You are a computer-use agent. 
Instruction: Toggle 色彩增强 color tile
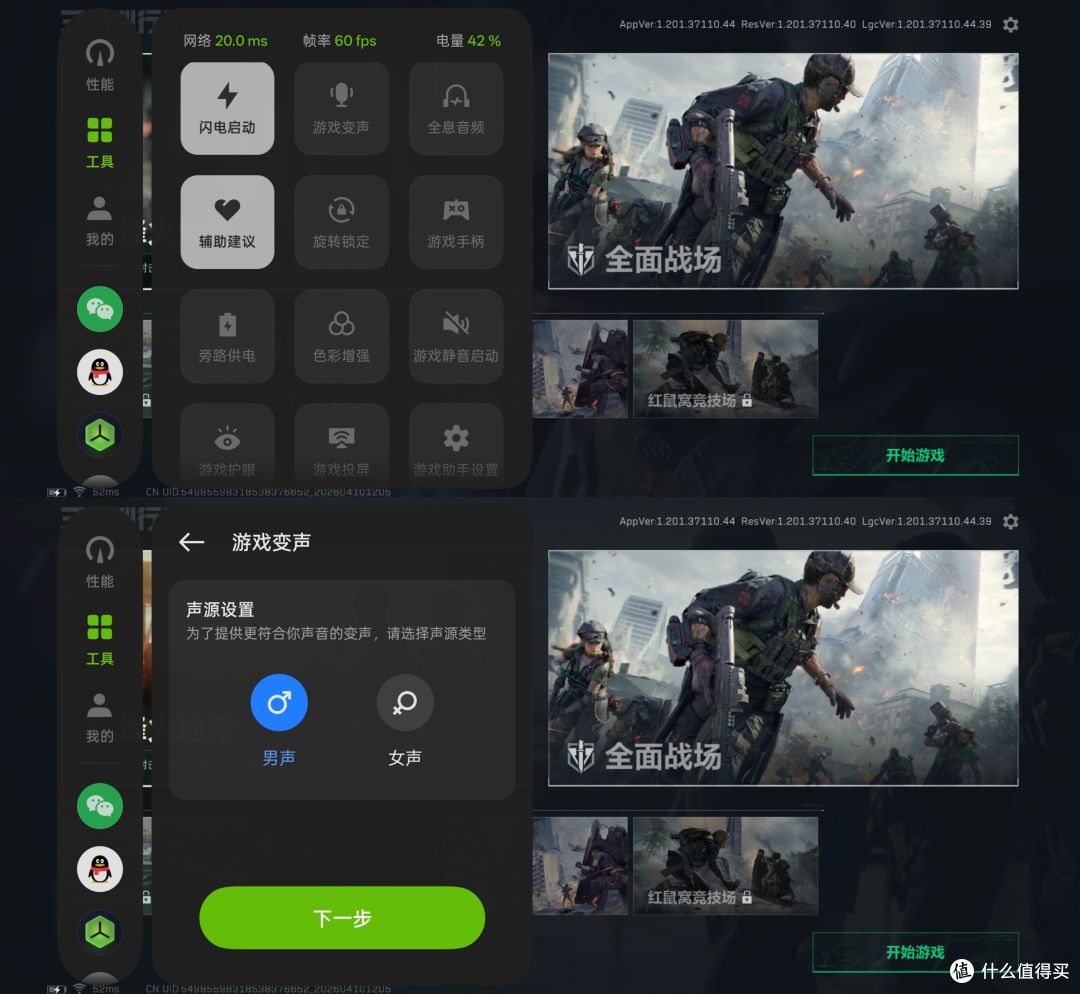point(342,336)
